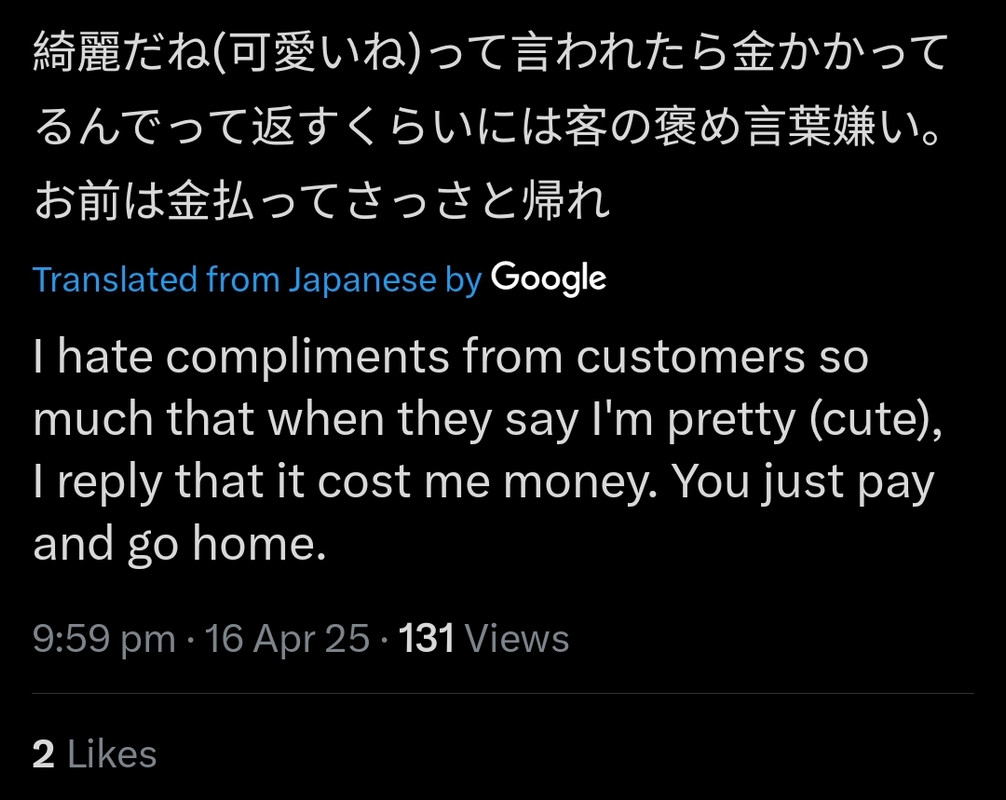This screenshot has height=800, width=1006.
Task: Click the line "much that when they say"
Action: (488, 420)
